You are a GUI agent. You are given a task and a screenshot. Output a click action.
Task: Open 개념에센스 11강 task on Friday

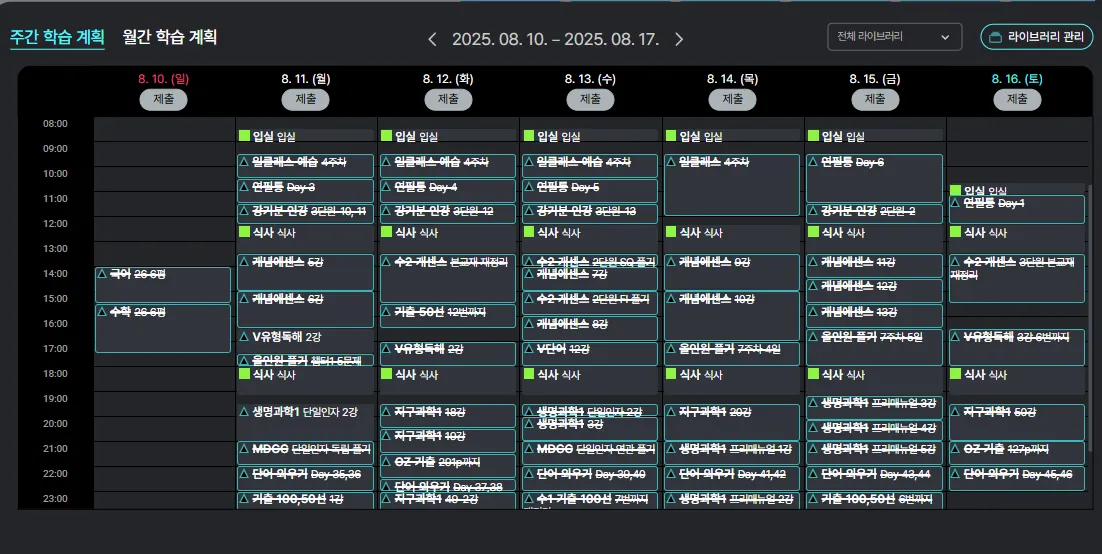click(x=874, y=266)
